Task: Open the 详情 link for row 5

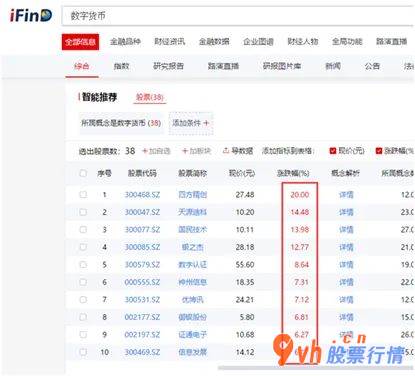Action: 346,265
